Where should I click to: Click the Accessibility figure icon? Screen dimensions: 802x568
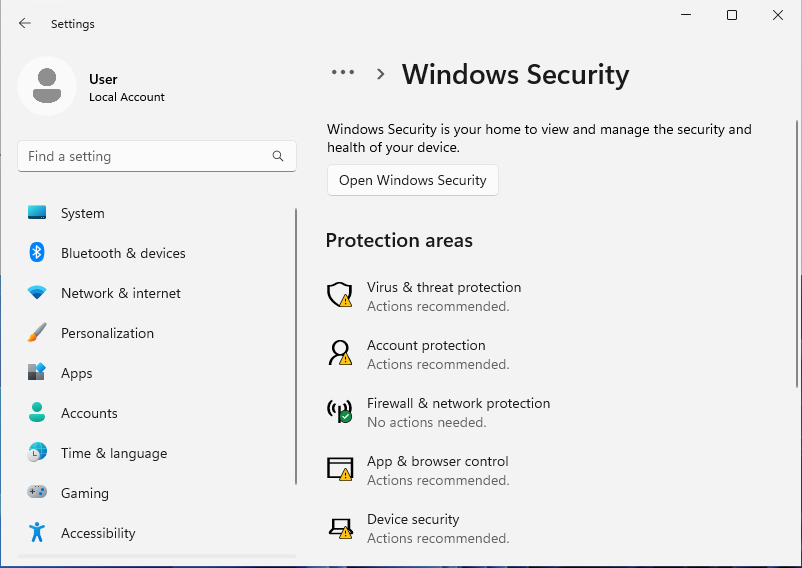point(37,532)
